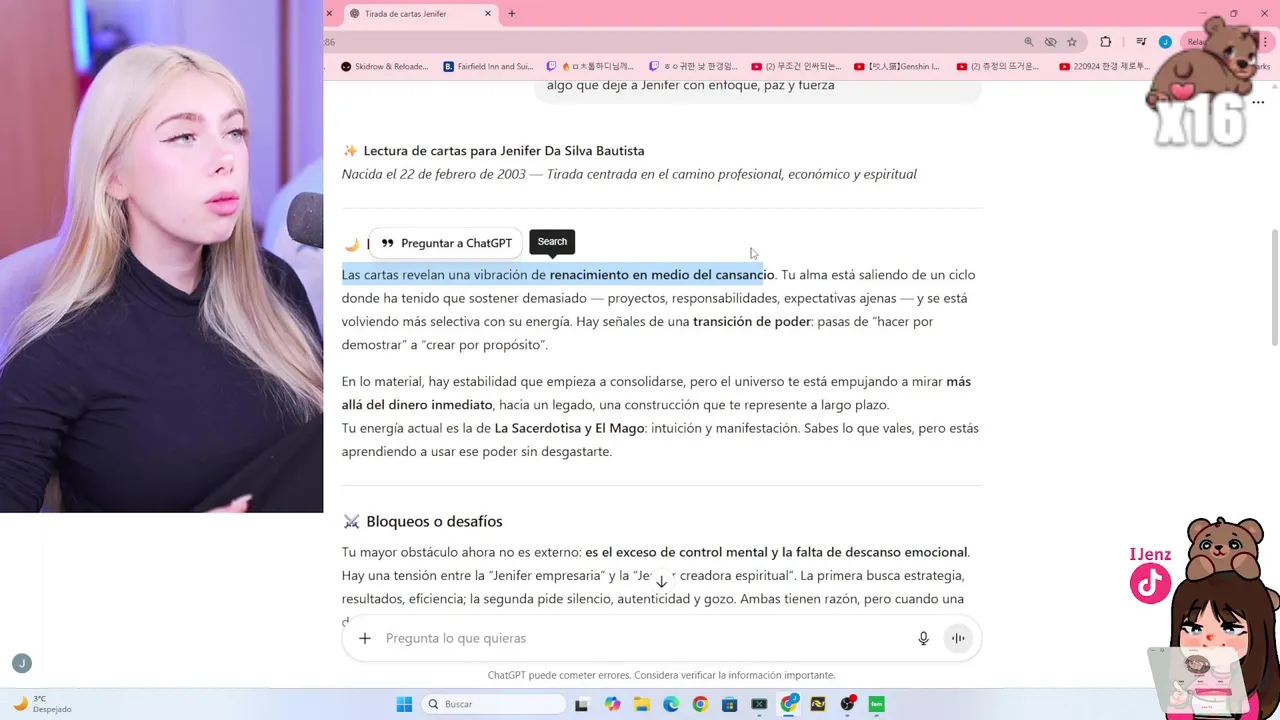Viewport: 1280px width, 720px height.
Task: Start voice mode with the waveform icon
Action: [x=958, y=638]
